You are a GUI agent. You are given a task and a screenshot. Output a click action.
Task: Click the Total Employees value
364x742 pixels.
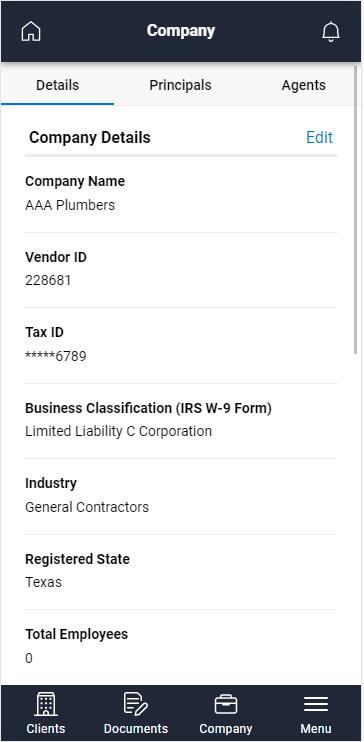pos(29,658)
